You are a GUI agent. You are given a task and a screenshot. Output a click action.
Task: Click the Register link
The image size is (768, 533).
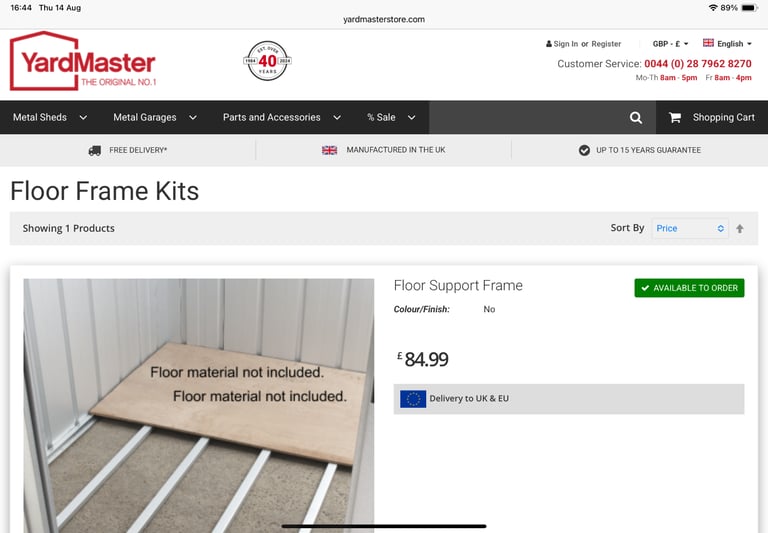pyautogui.click(x=606, y=44)
